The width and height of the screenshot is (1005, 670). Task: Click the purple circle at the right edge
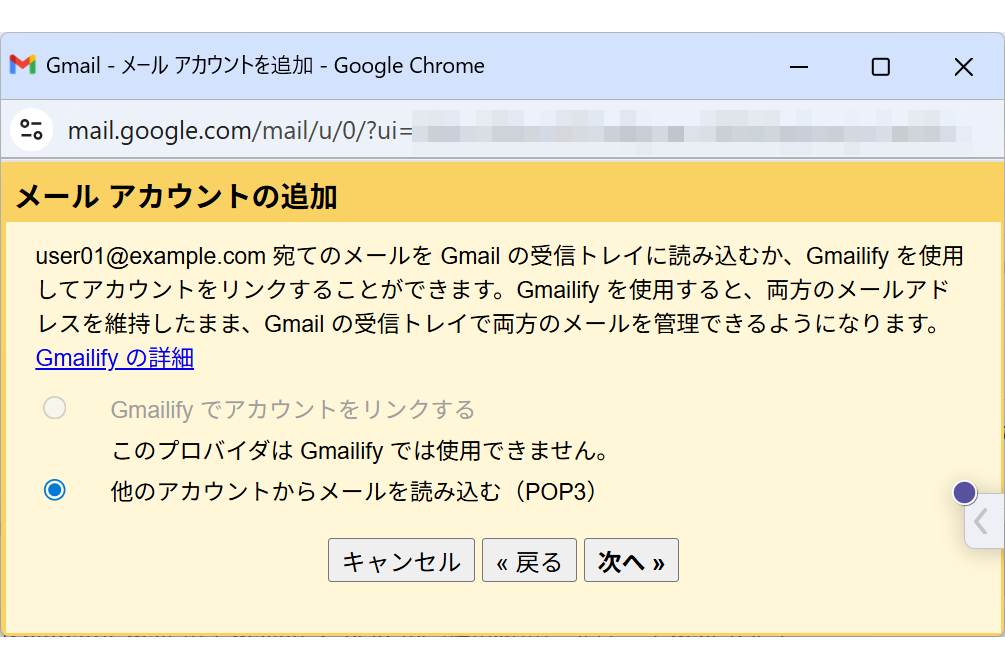(964, 492)
